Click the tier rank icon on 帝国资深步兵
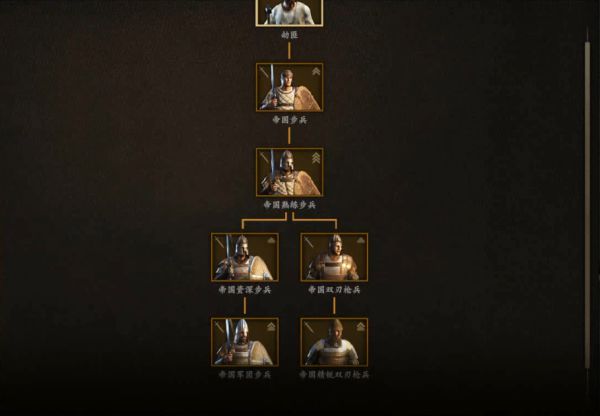The image size is (600, 416). click(x=271, y=240)
